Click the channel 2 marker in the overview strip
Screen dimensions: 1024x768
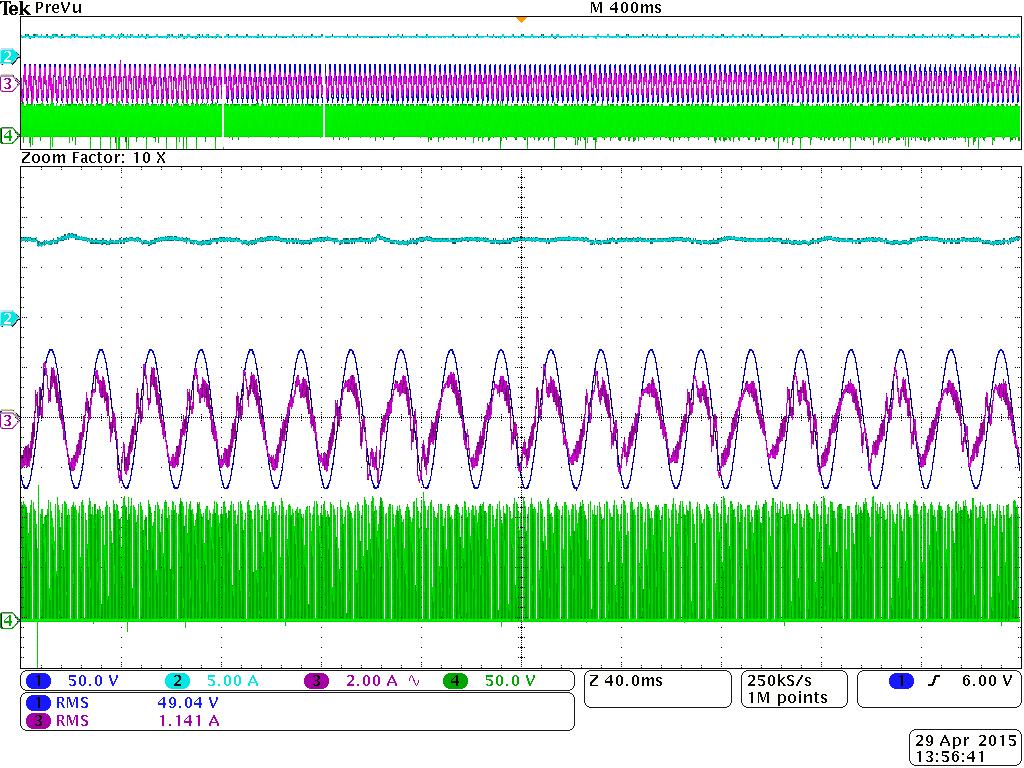point(8,57)
